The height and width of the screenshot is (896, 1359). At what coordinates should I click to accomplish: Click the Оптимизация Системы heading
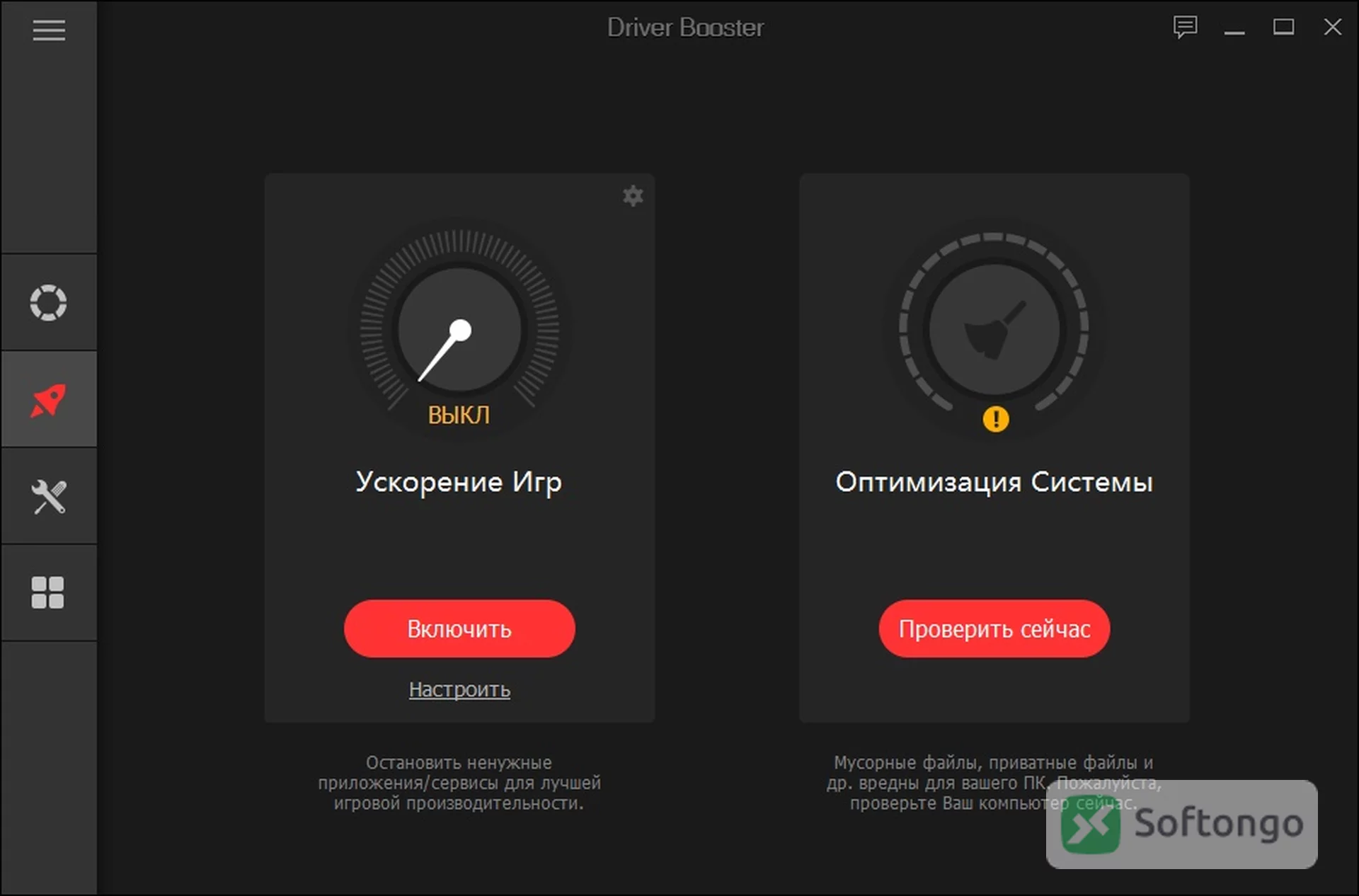994,482
